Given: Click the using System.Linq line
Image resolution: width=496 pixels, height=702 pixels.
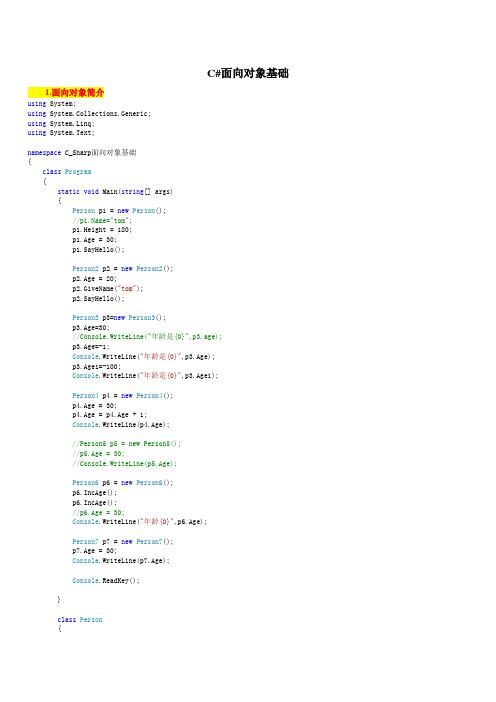Looking at the screenshot, I should (x=61, y=124).
